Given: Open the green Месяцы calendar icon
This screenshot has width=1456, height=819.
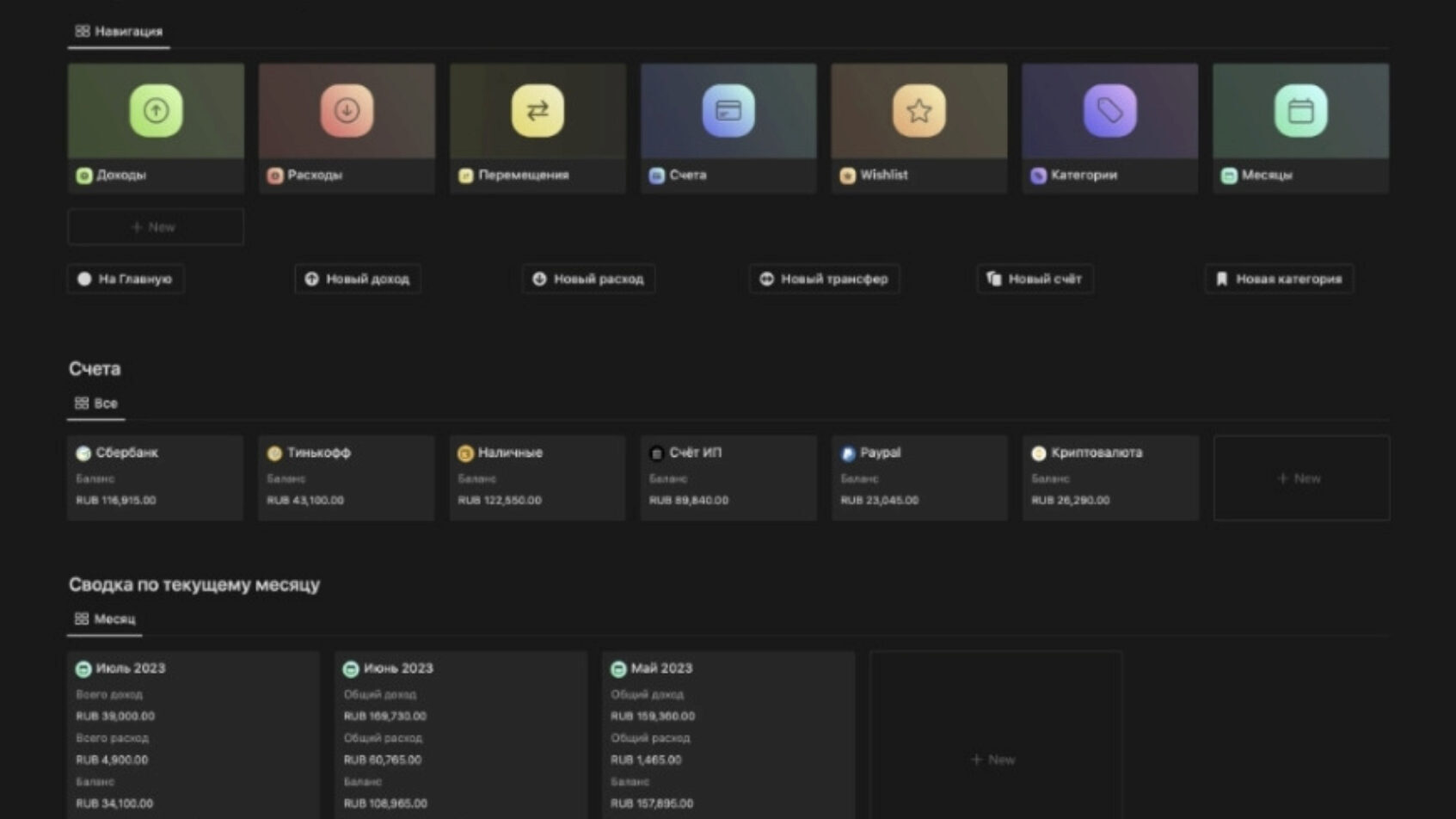Looking at the screenshot, I should (x=1300, y=111).
